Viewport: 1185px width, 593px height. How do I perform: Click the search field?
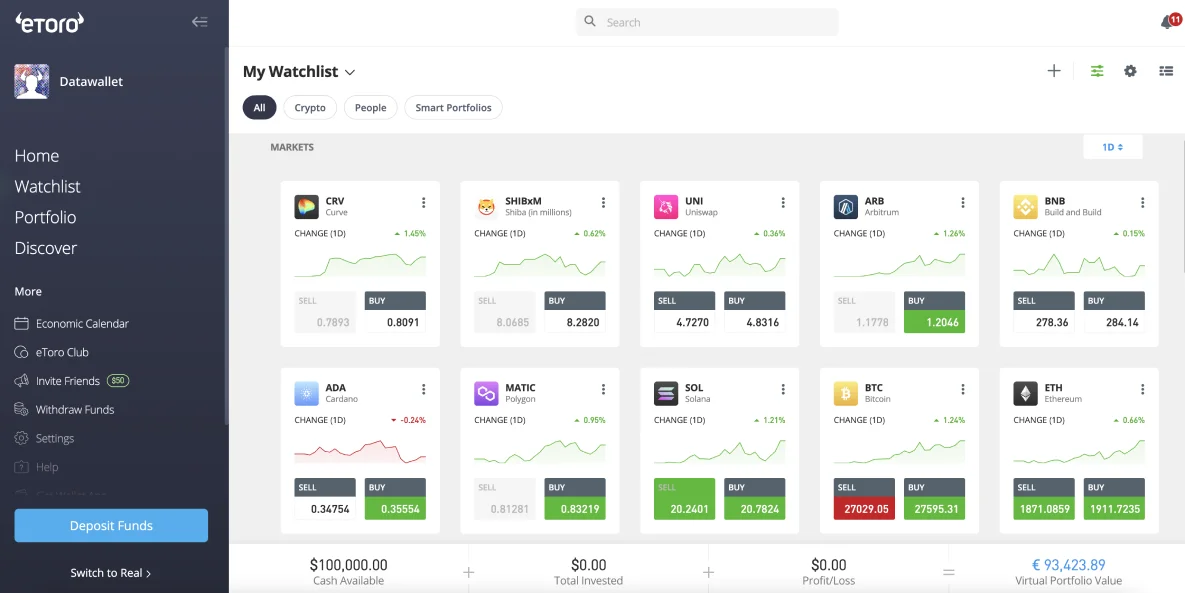pos(707,22)
